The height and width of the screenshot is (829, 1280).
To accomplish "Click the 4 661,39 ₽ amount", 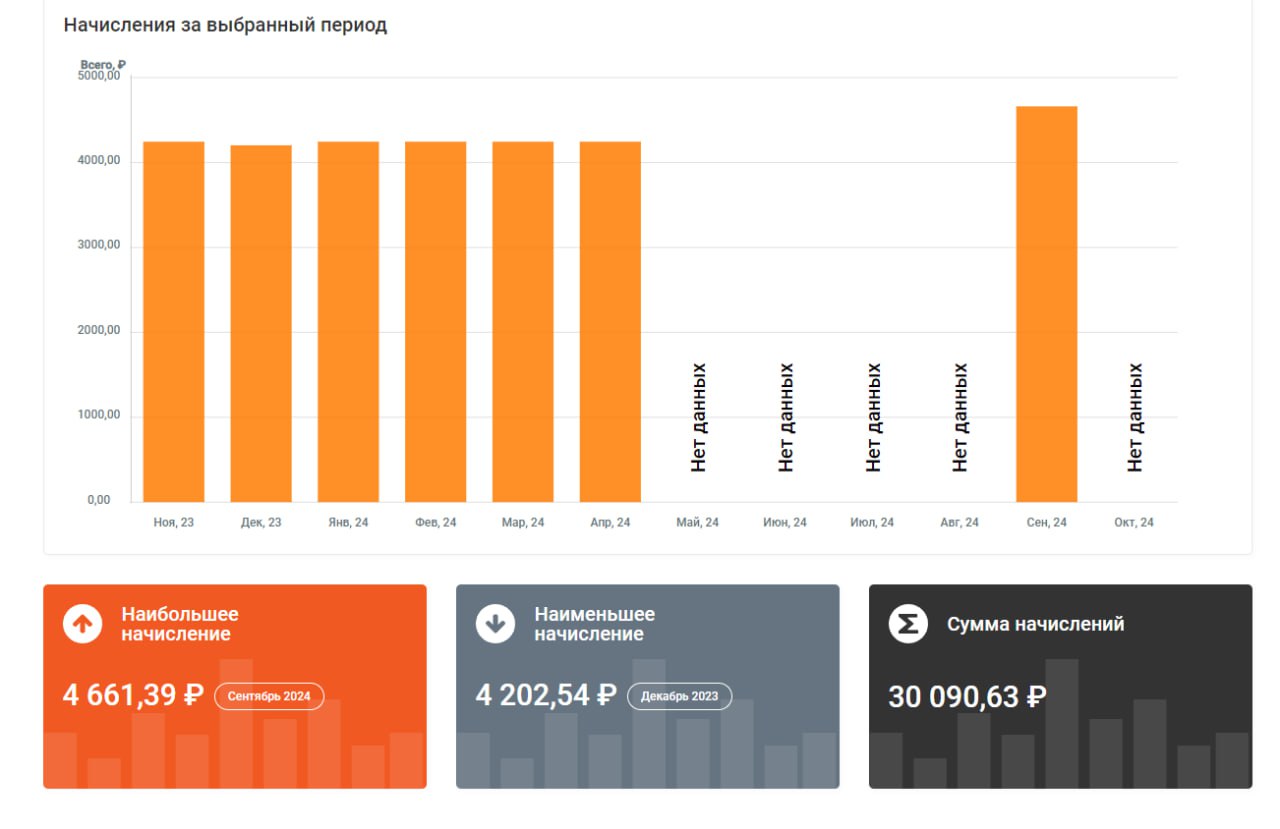I will click(x=133, y=695).
